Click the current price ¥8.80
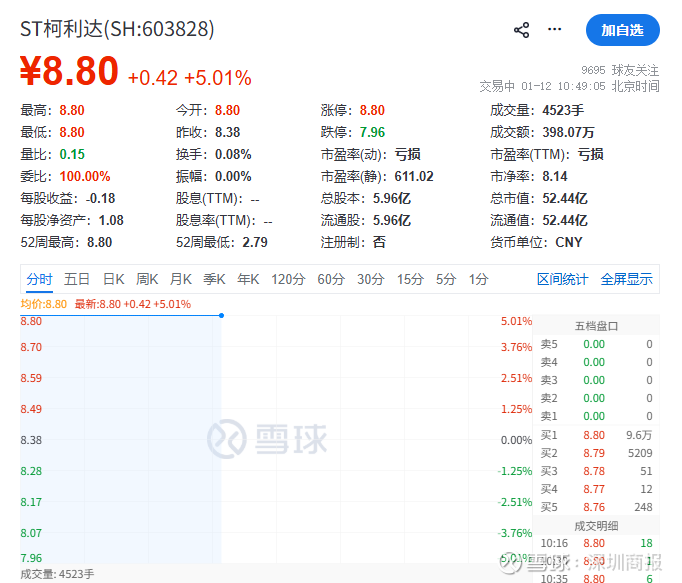 tap(69, 71)
